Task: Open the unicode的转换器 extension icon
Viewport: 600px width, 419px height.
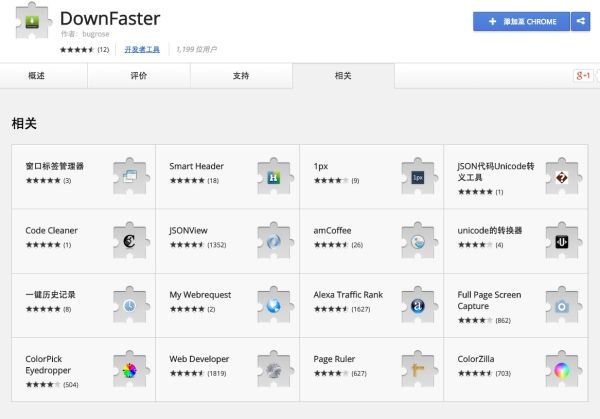Action: click(x=562, y=241)
